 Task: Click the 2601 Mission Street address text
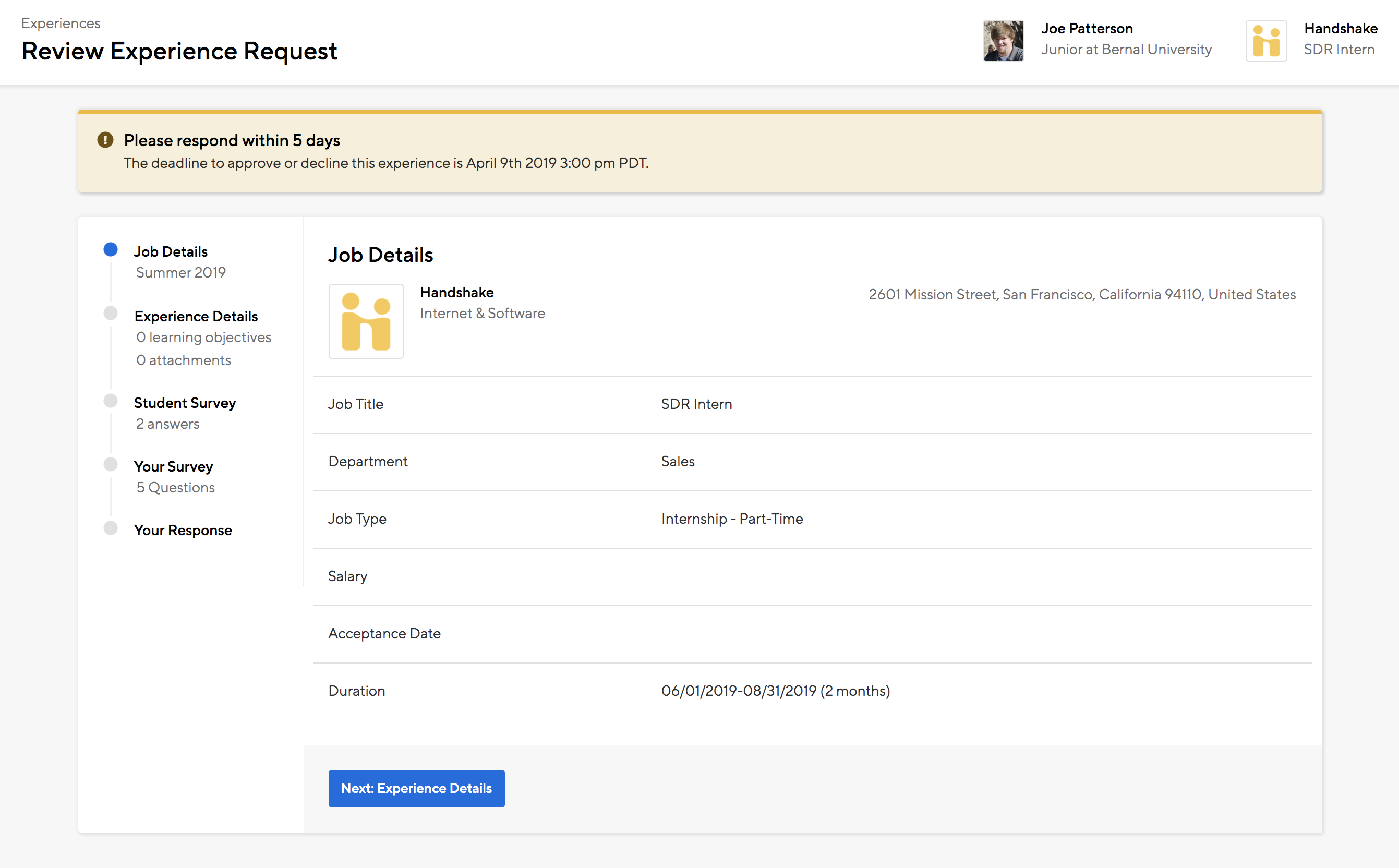coord(1081,295)
